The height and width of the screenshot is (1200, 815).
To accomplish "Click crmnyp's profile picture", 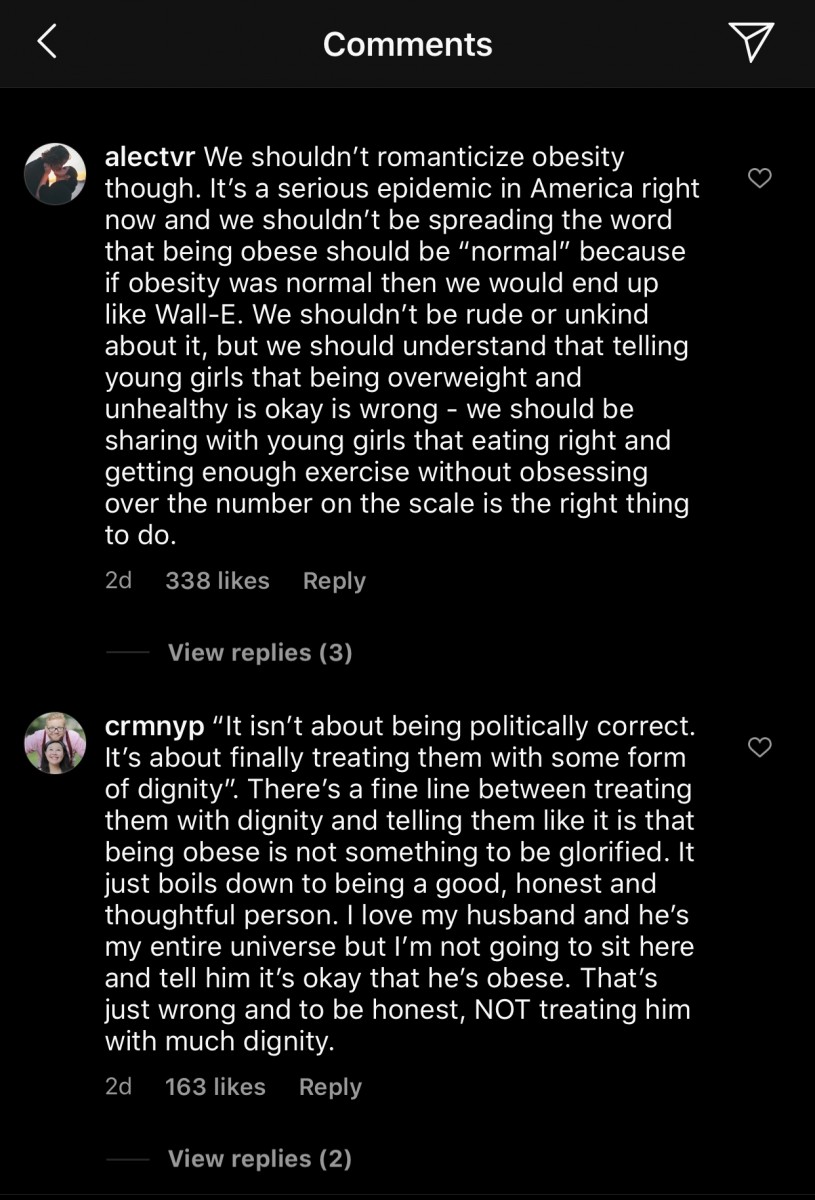I will pos(55,743).
